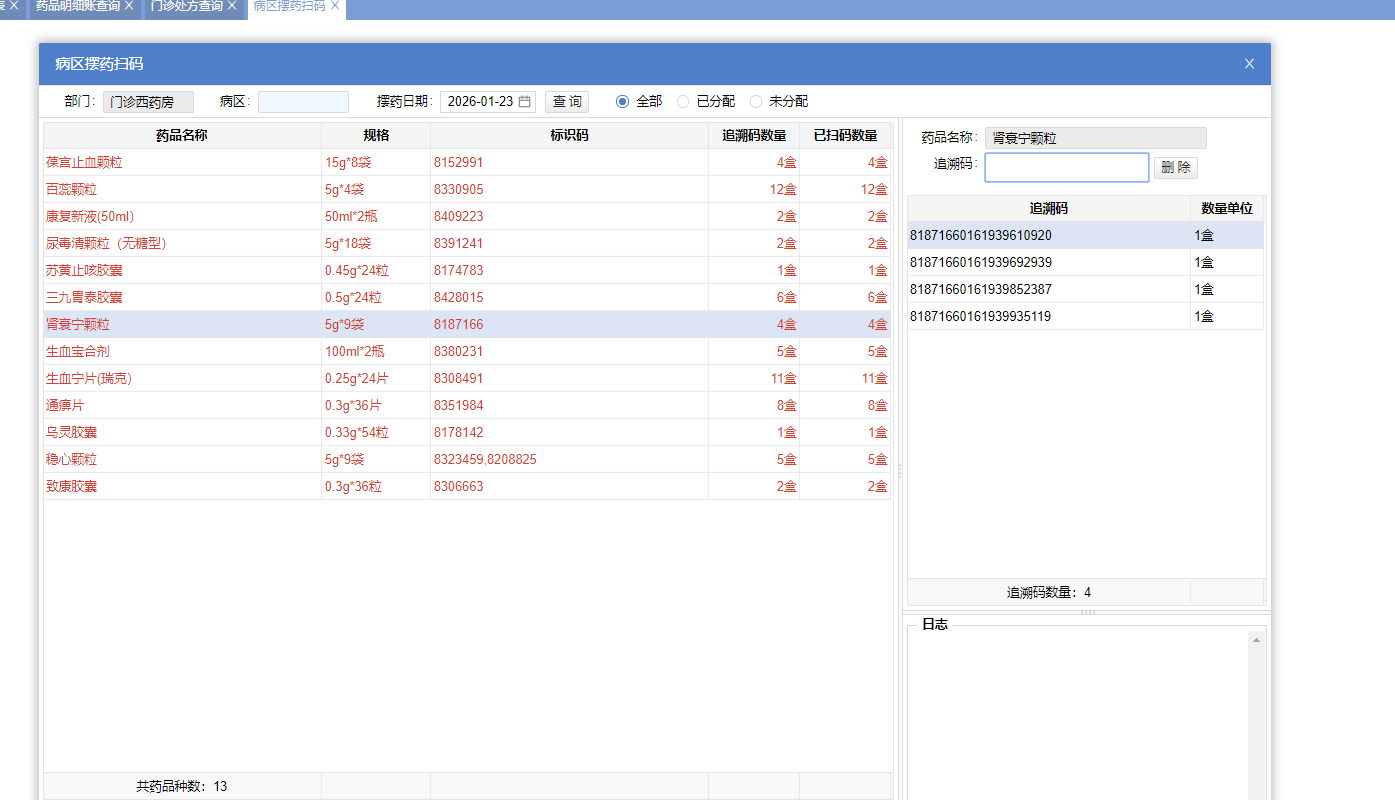Image resolution: width=1395 pixels, height=800 pixels.
Task: Click the 摆药日期 date field
Action: pos(488,102)
